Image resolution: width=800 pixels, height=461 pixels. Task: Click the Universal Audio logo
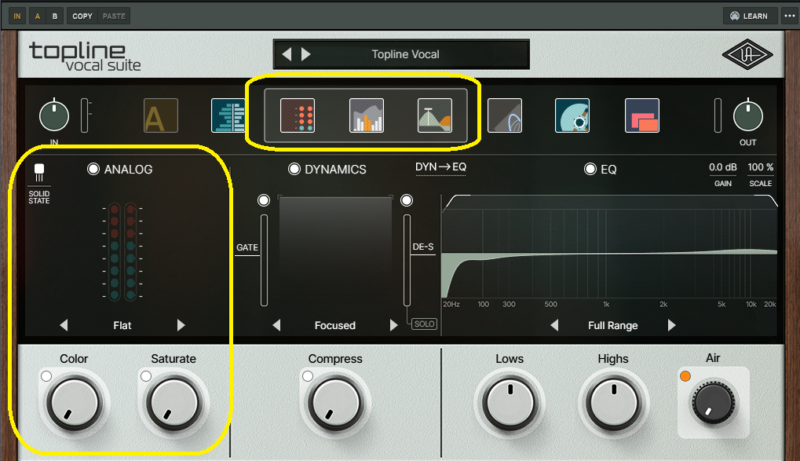point(748,54)
